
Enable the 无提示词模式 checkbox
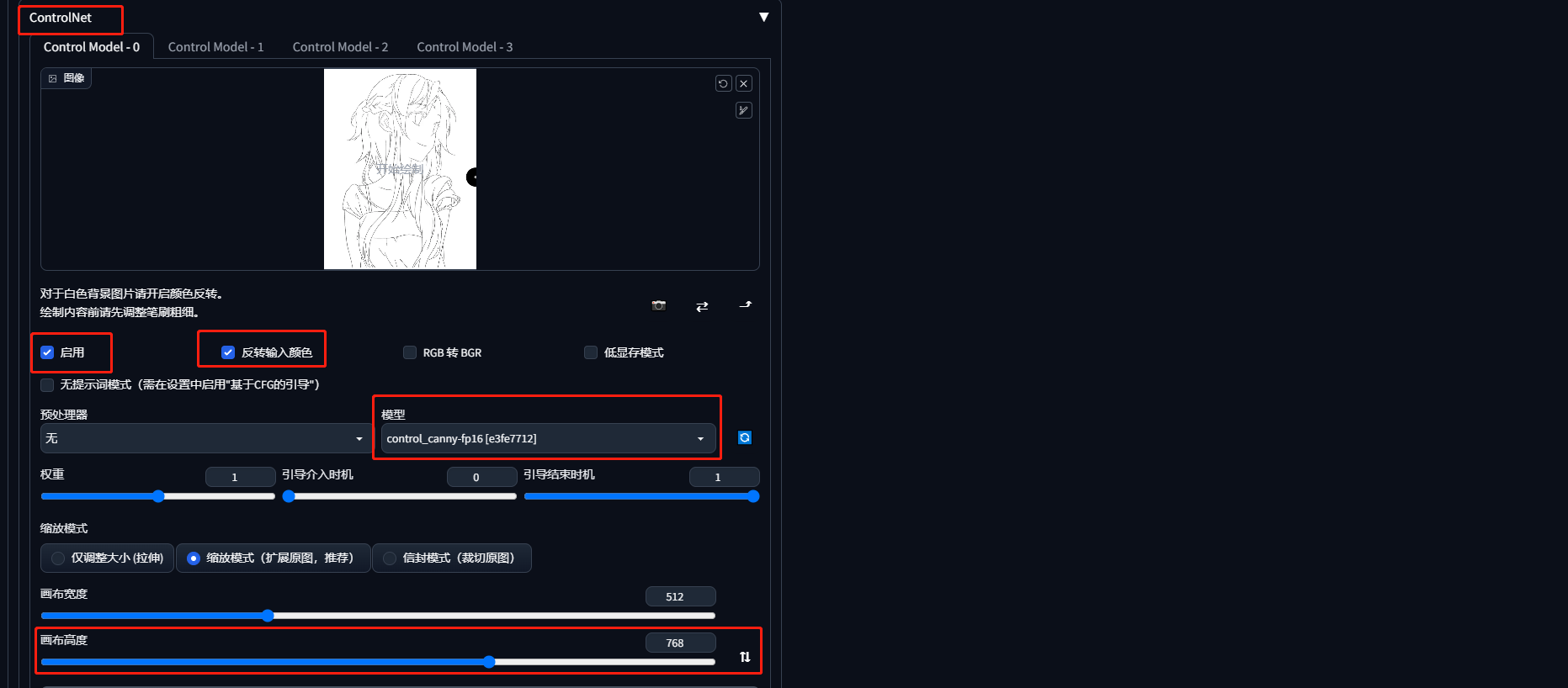pyautogui.click(x=47, y=384)
